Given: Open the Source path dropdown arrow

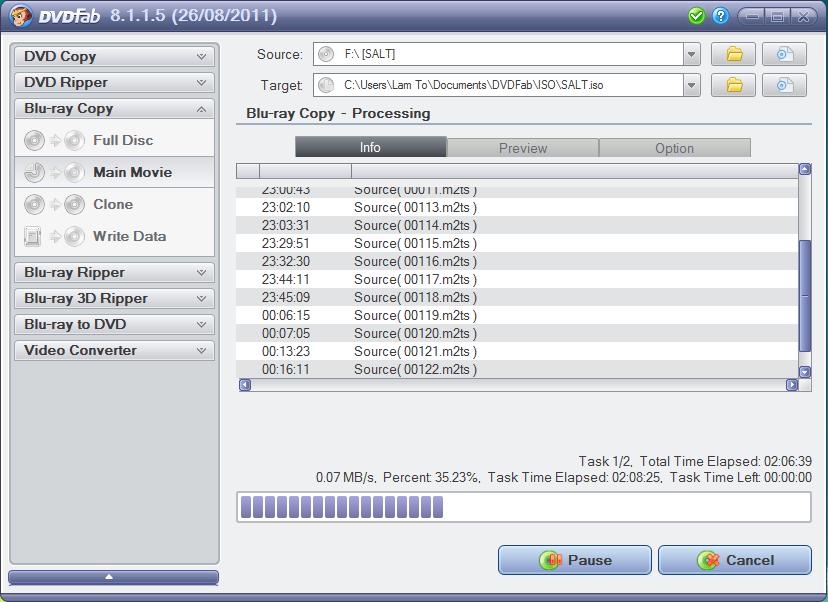Looking at the screenshot, I should 691,54.
